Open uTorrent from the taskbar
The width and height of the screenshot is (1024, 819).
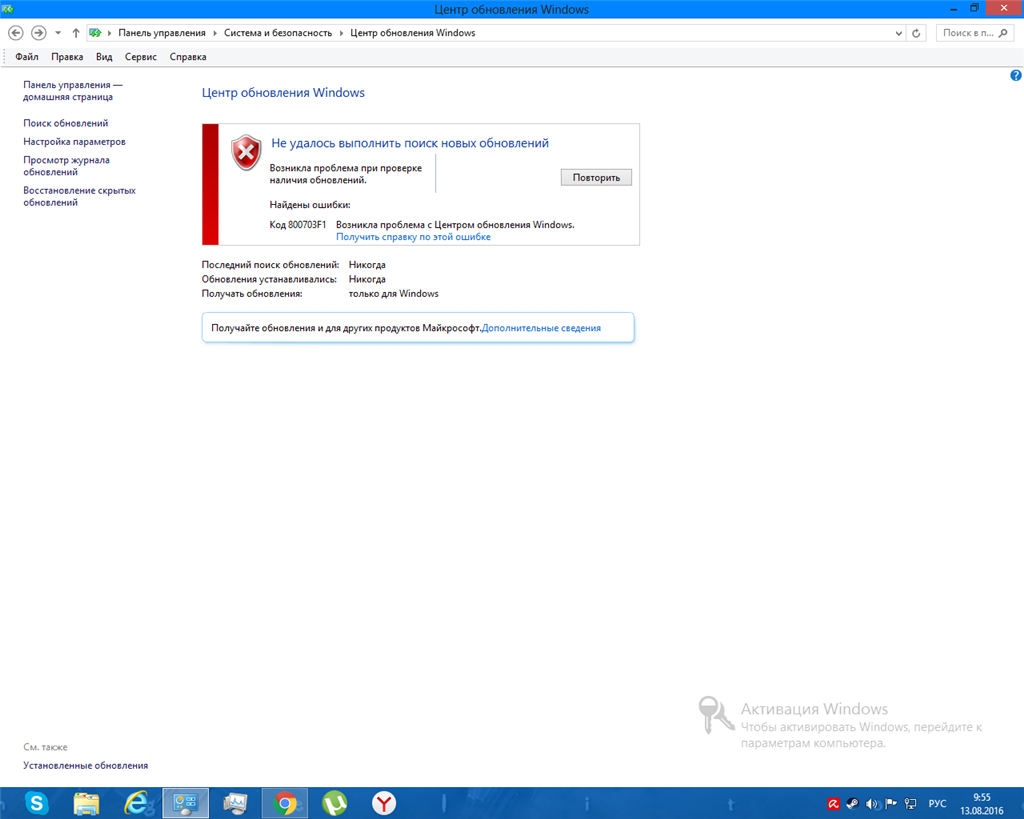[x=334, y=803]
